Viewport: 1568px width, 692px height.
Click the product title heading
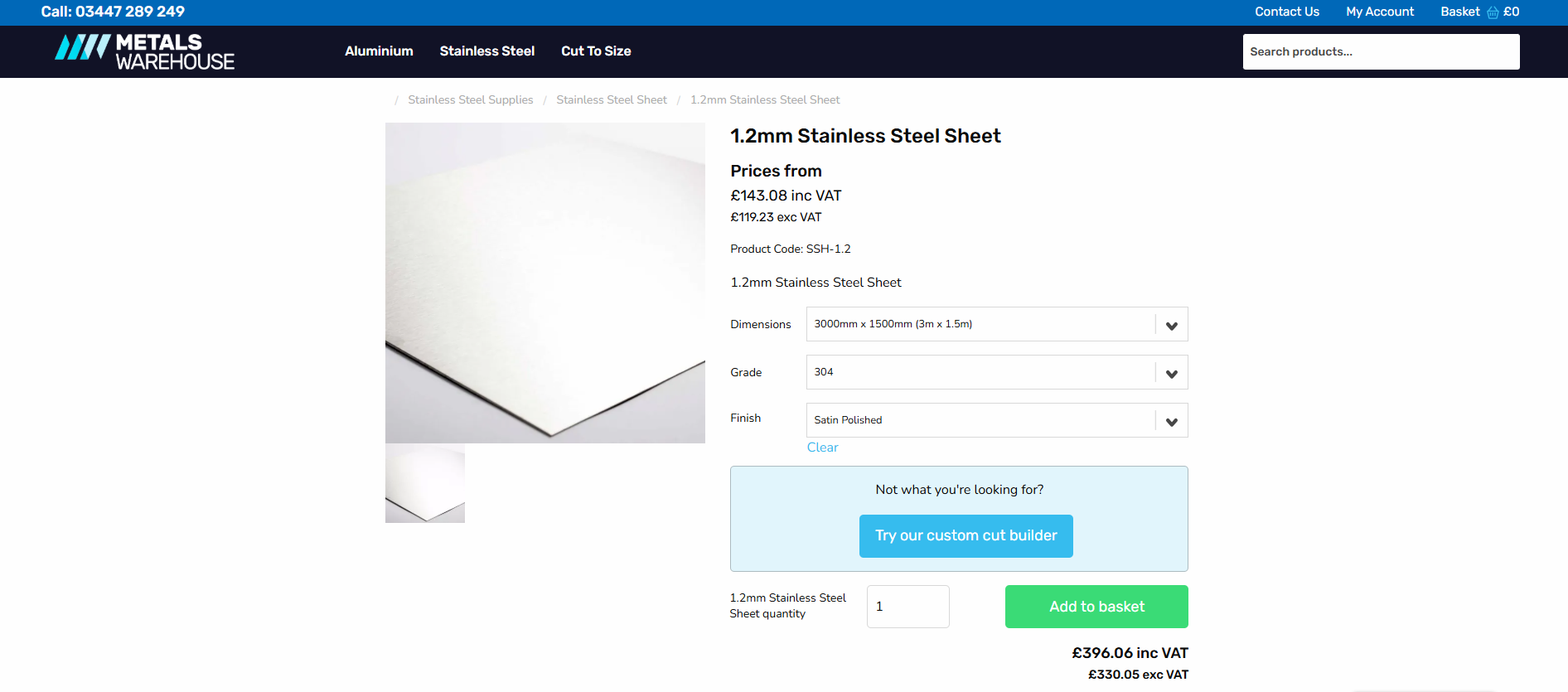click(x=865, y=136)
